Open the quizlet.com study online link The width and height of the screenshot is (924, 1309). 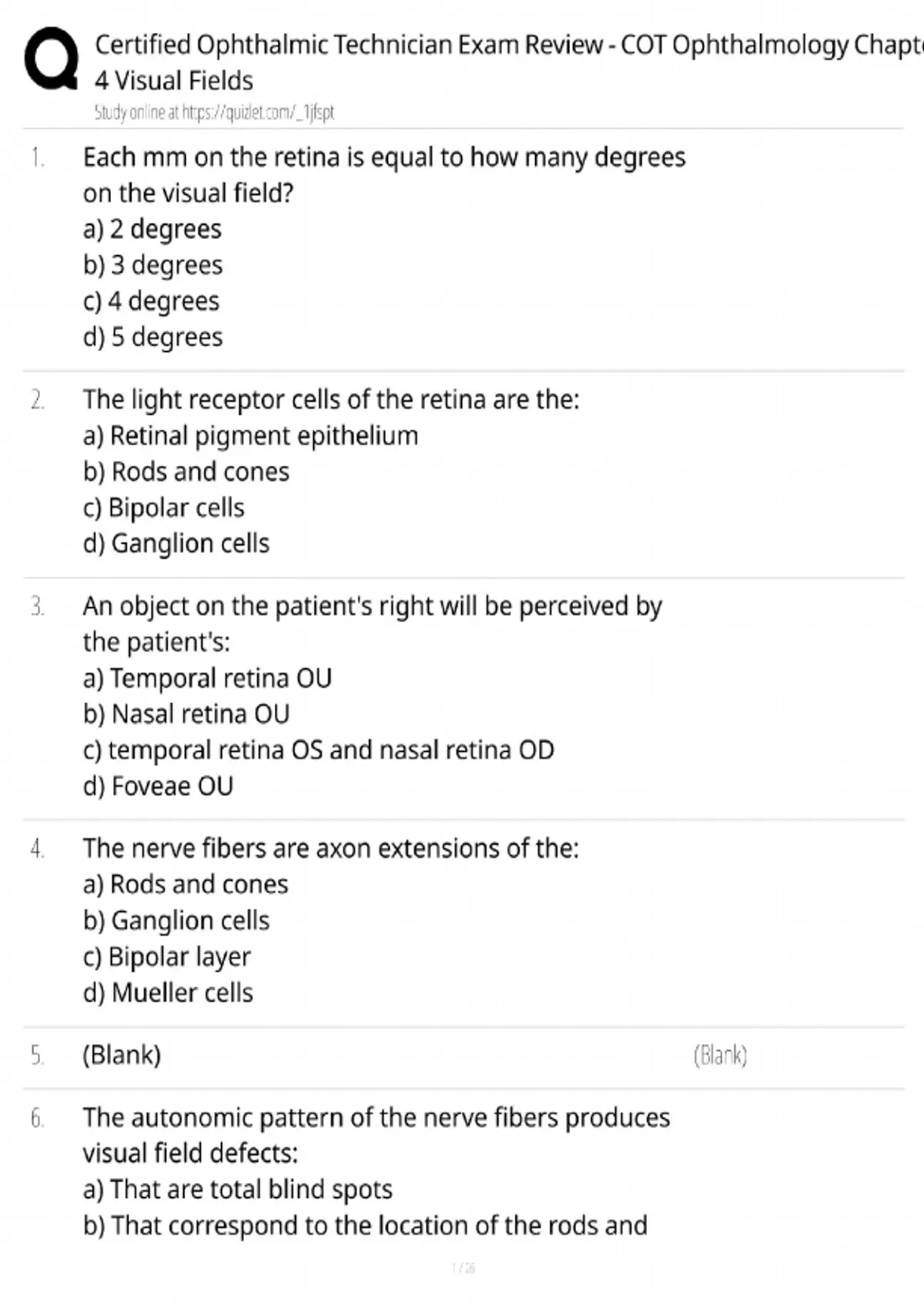[214, 112]
